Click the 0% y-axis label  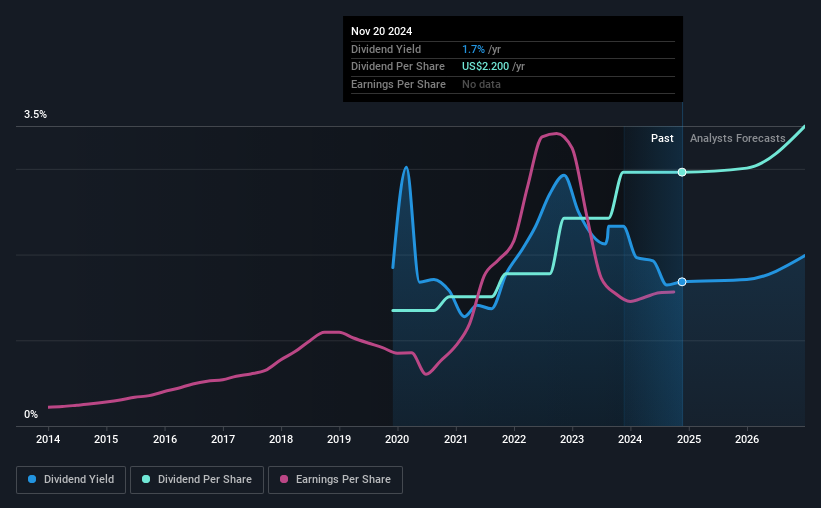pyautogui.click(x=31, y=414)
